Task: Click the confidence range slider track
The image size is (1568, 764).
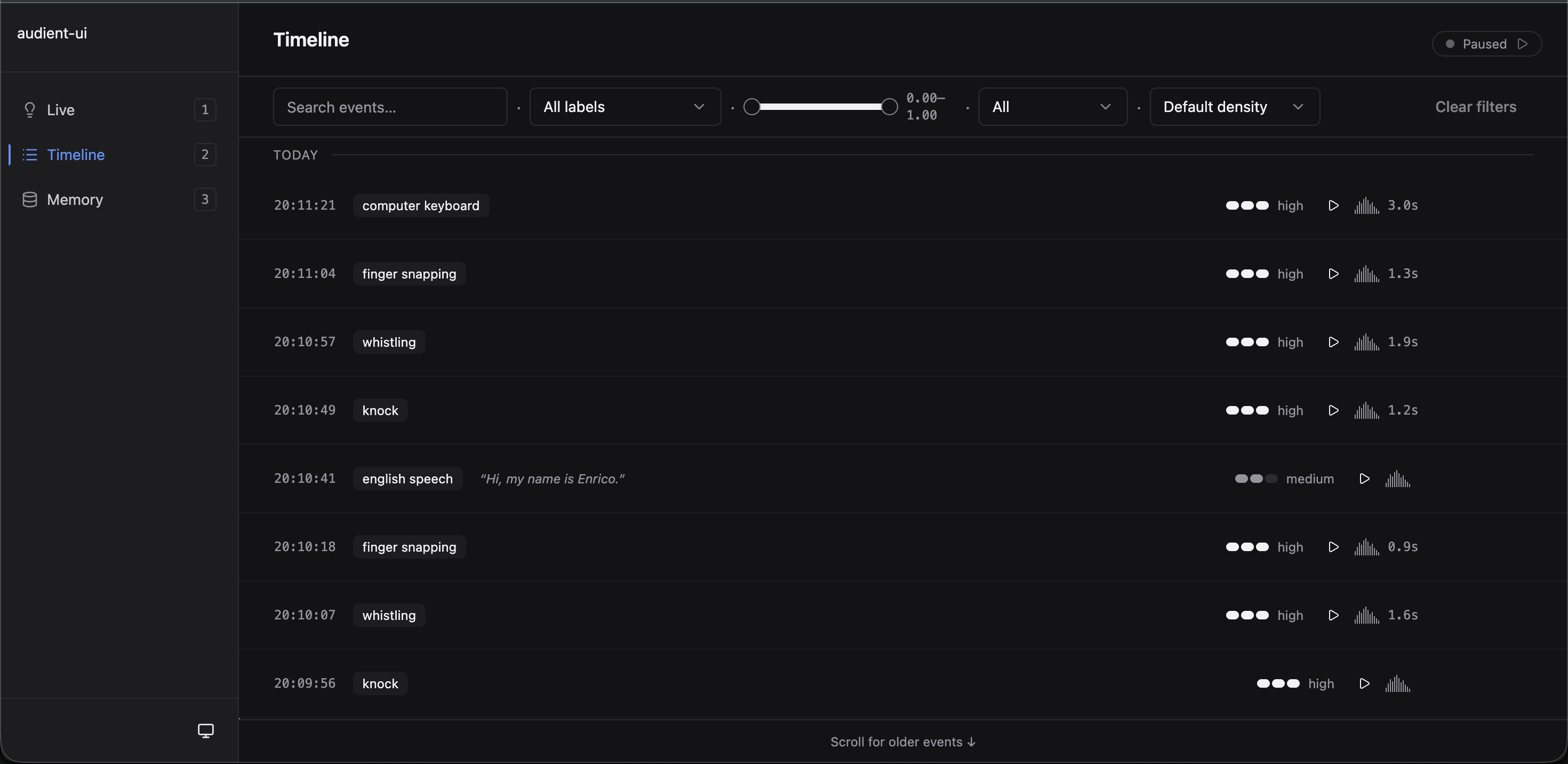Action: pyautogui.click(x=820, y=107)
